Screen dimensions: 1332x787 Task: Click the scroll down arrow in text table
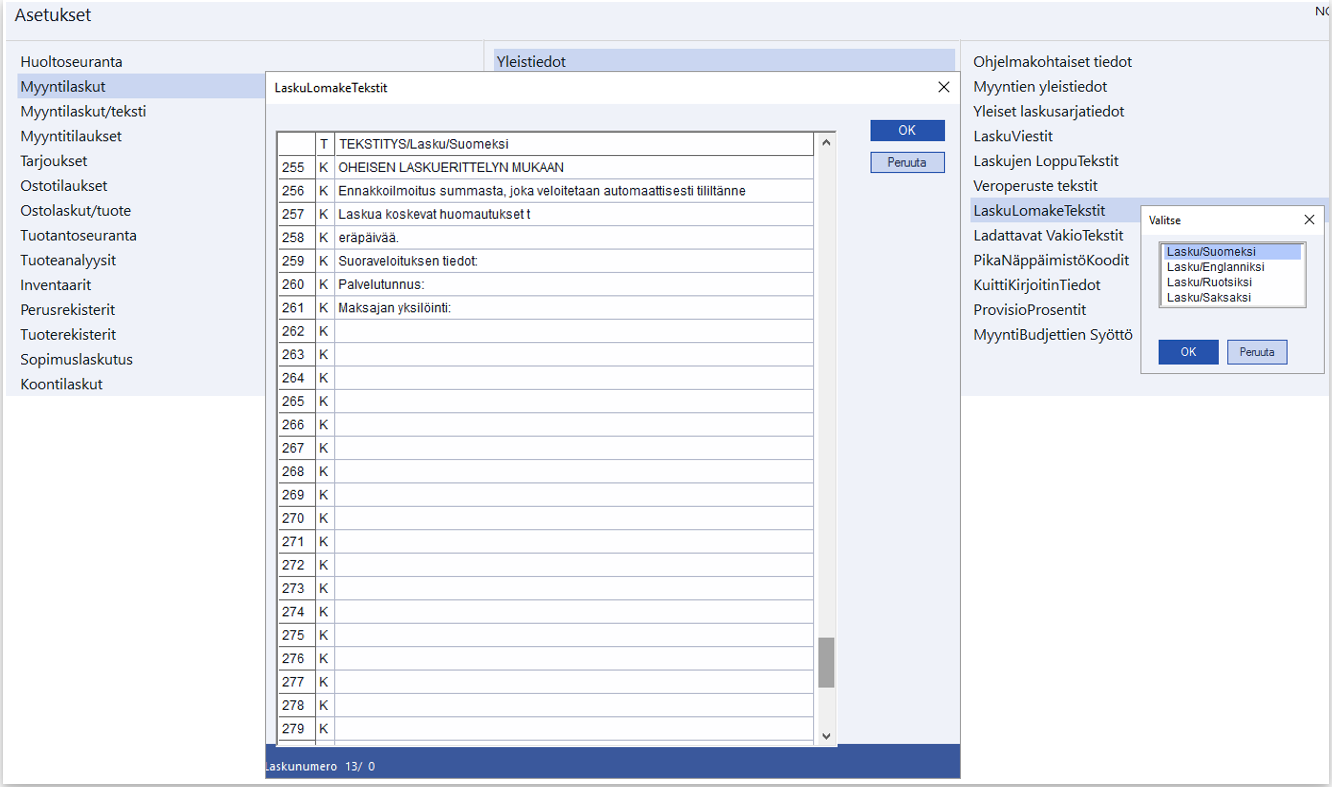tap(826, 736)
